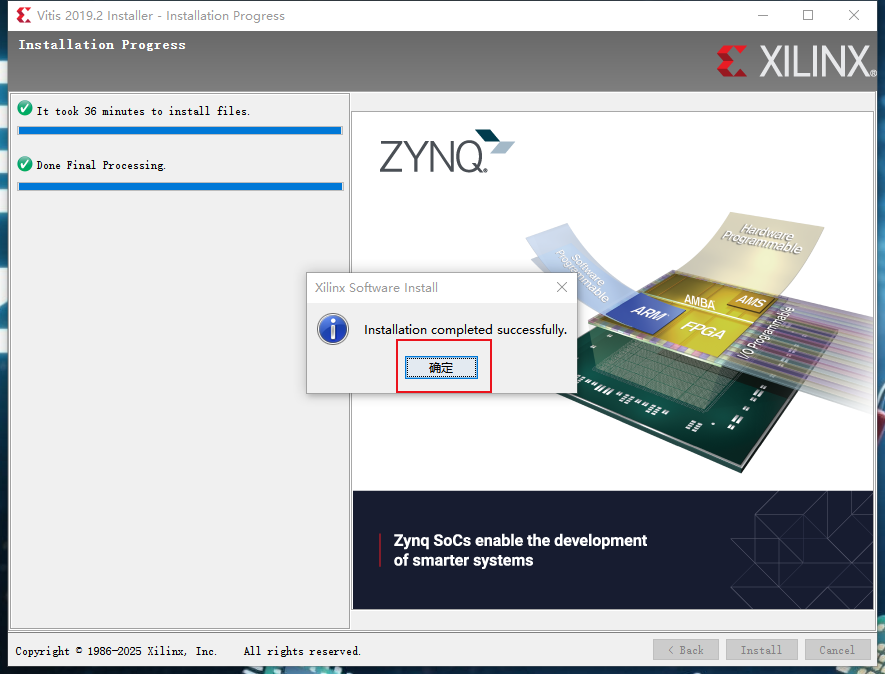Click the ZYNQ logo
Viewport: 885px width, 674px height.
(446, 151)
